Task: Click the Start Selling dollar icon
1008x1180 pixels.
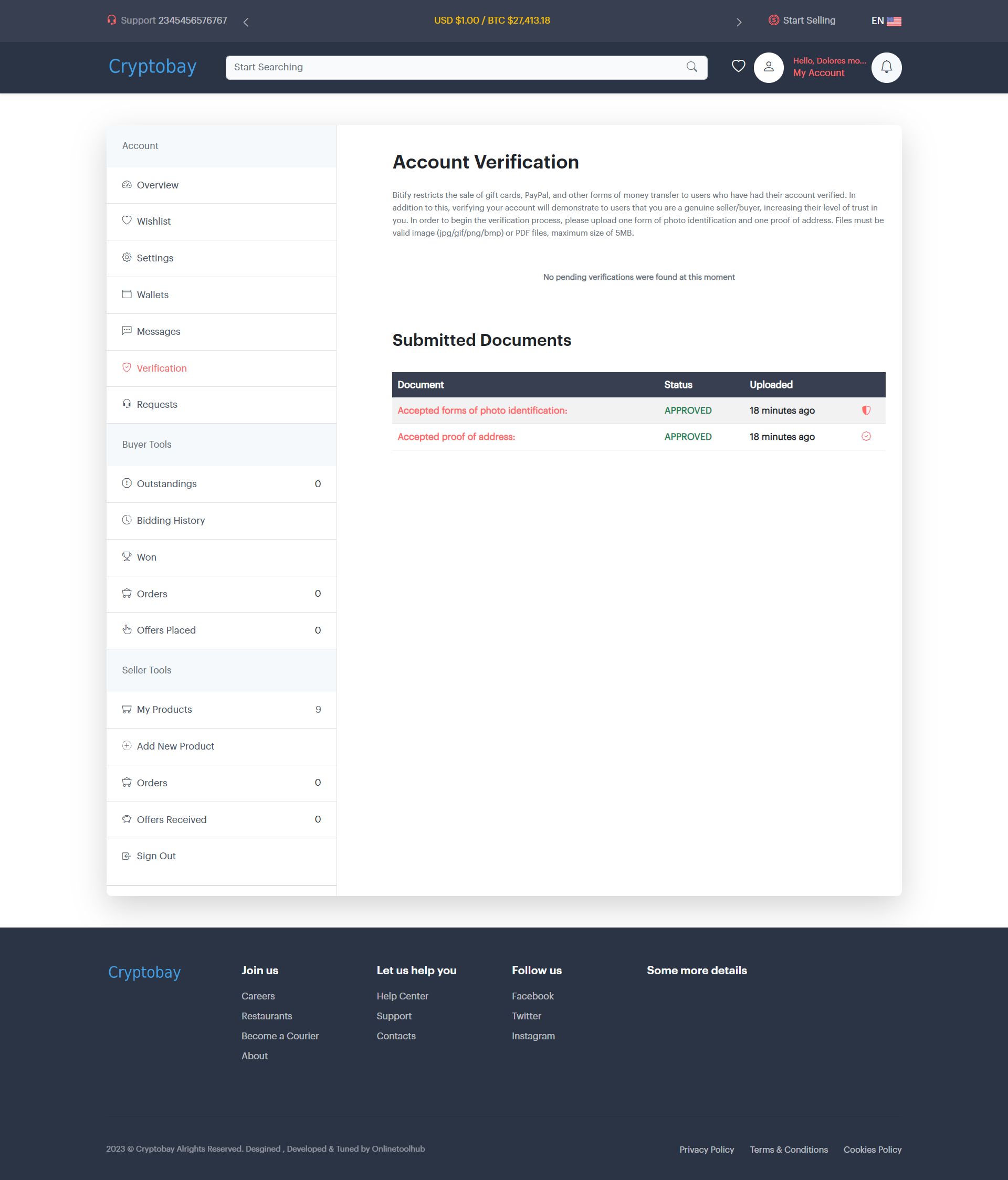Action: [773, 20]
